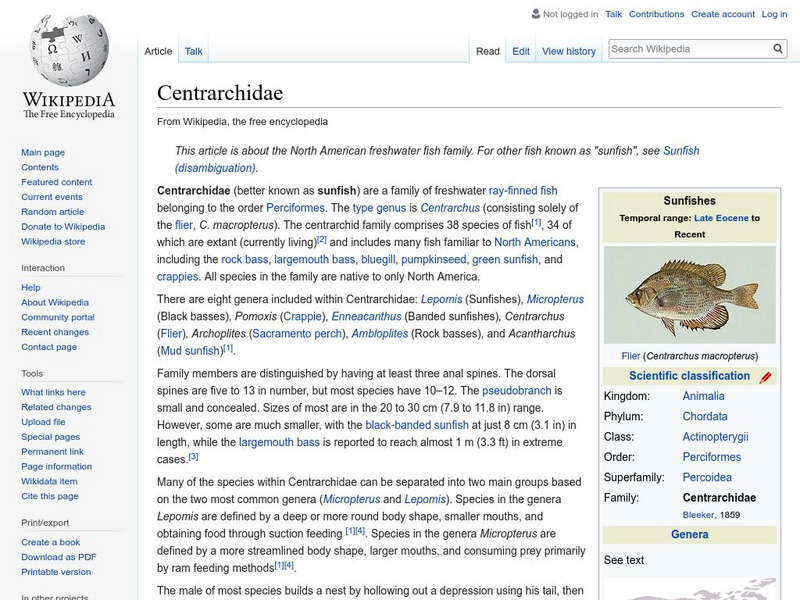Open Cite this page
This screenshot has height=600, width=800.
(49, 496)
